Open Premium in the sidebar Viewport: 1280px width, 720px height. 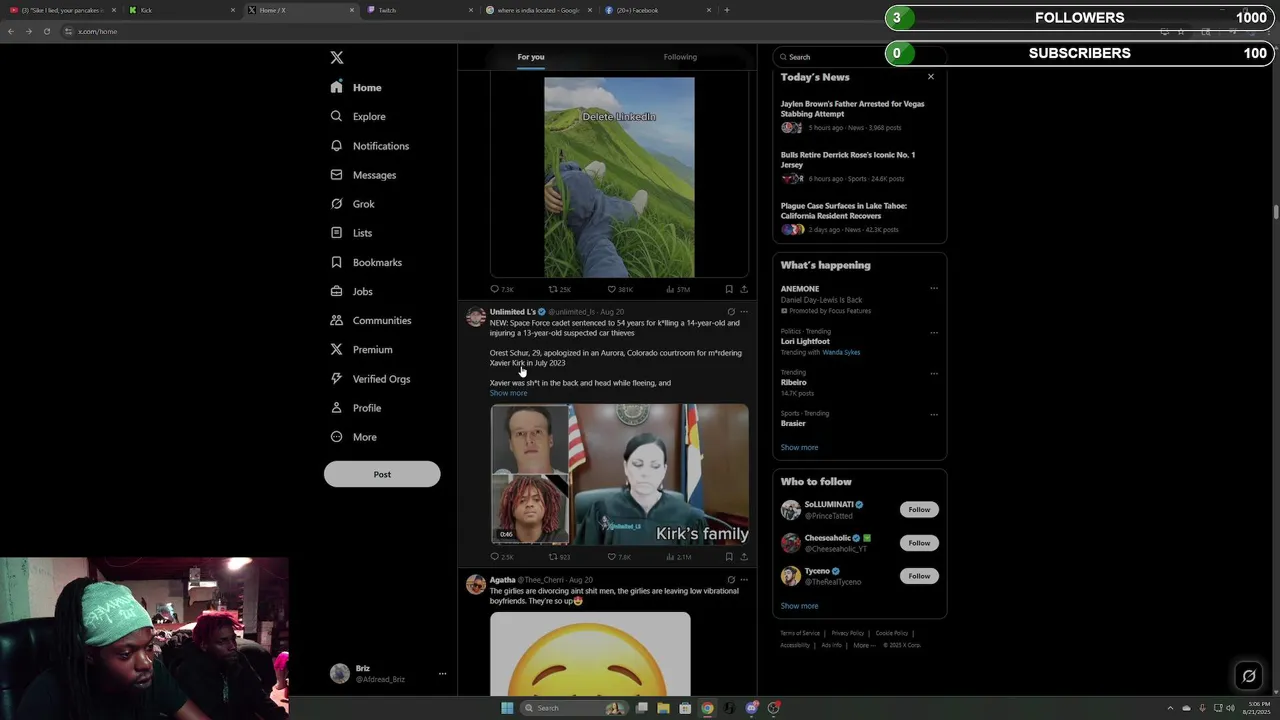pyautogui.click(x=361, y=349)
